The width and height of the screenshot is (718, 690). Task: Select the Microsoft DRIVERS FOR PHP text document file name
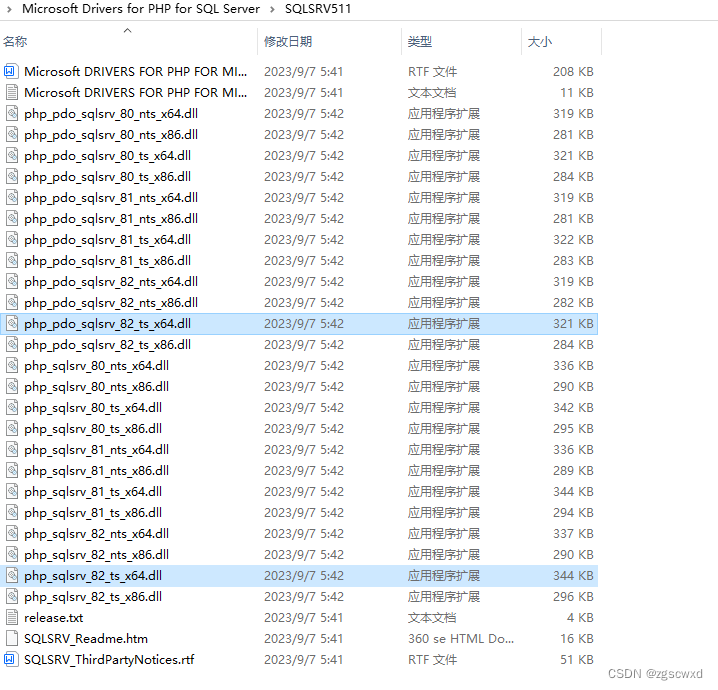[x=136, y=92]
